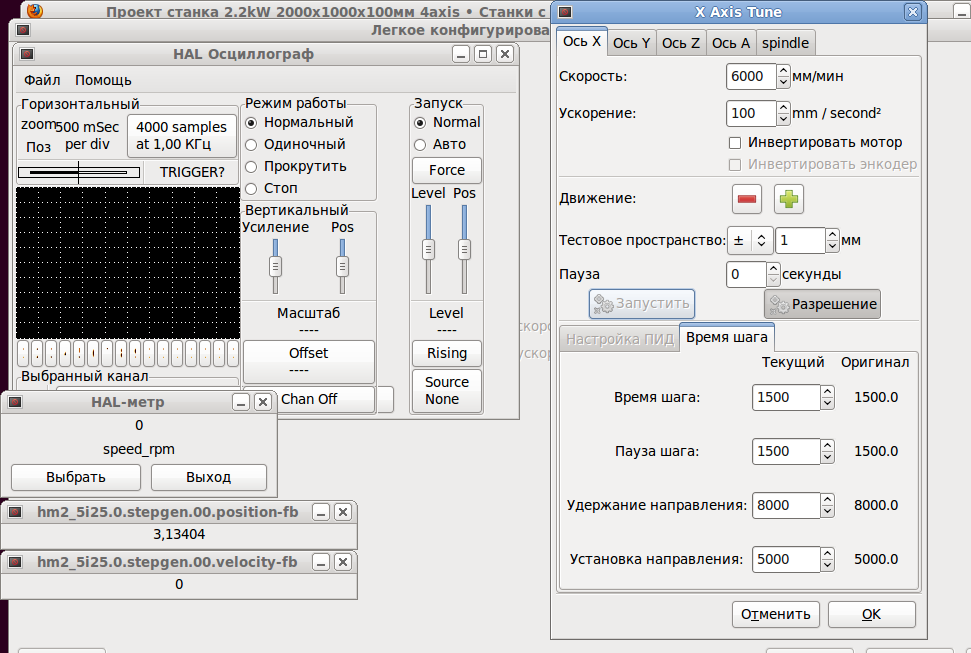
Task: Open the Настройка ПИД tab
Action: pyautogui.click(x=619, y=339)
